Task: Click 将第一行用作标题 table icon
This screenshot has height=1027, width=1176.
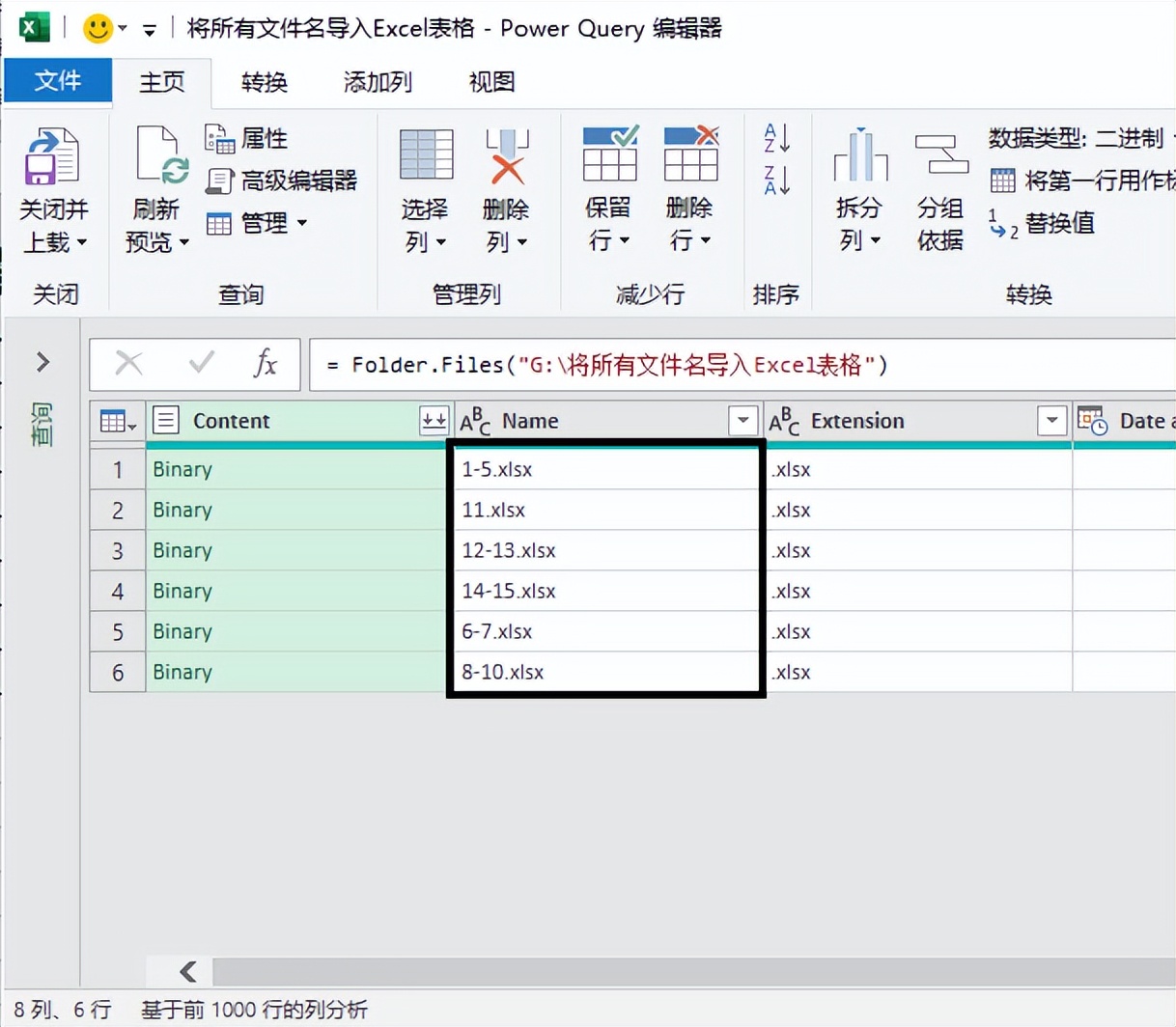Action: coord(1003,180)
